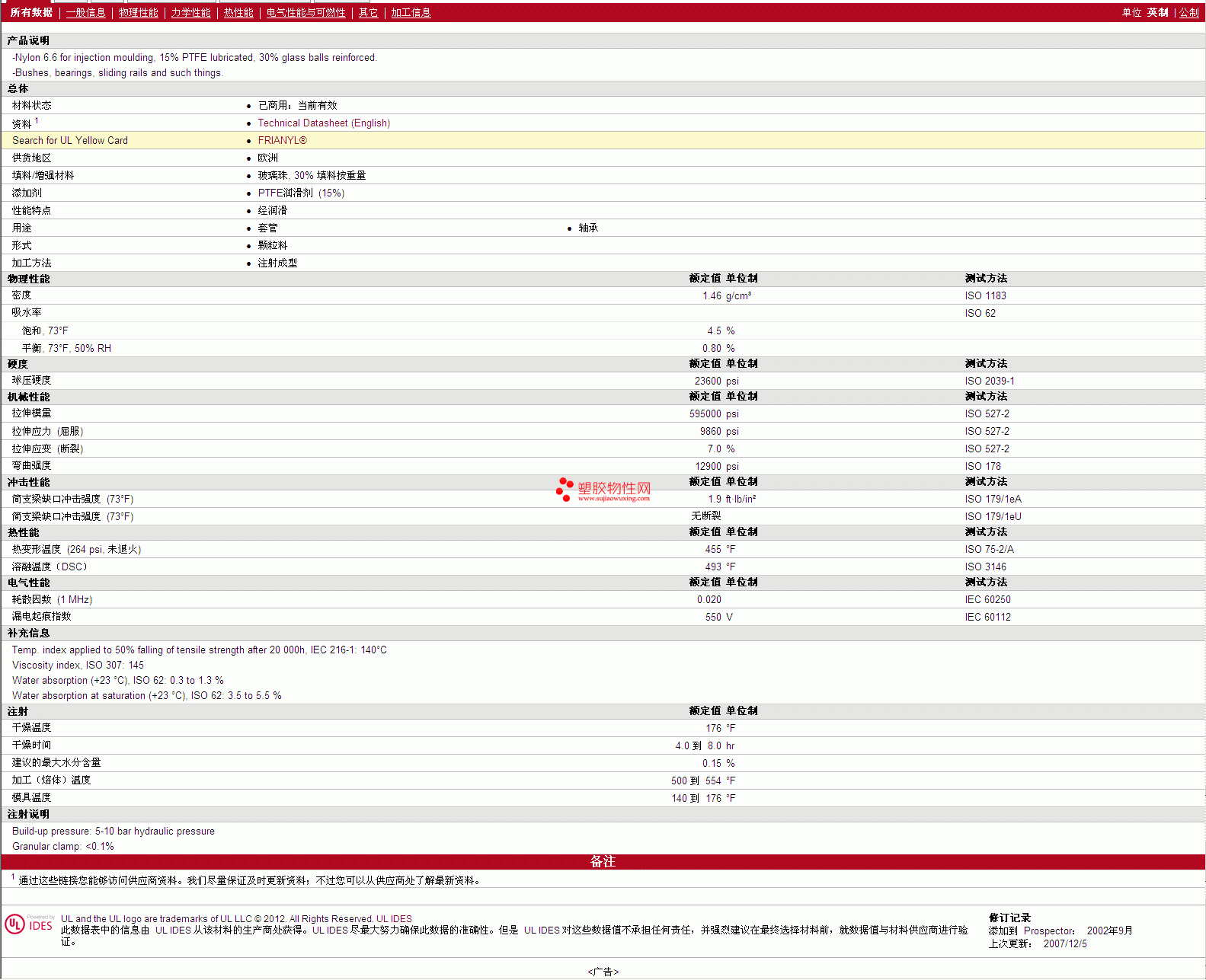This screenshot has width=1206, height=980.
Task: Click the 备注 red header bar
Action: 603,861
